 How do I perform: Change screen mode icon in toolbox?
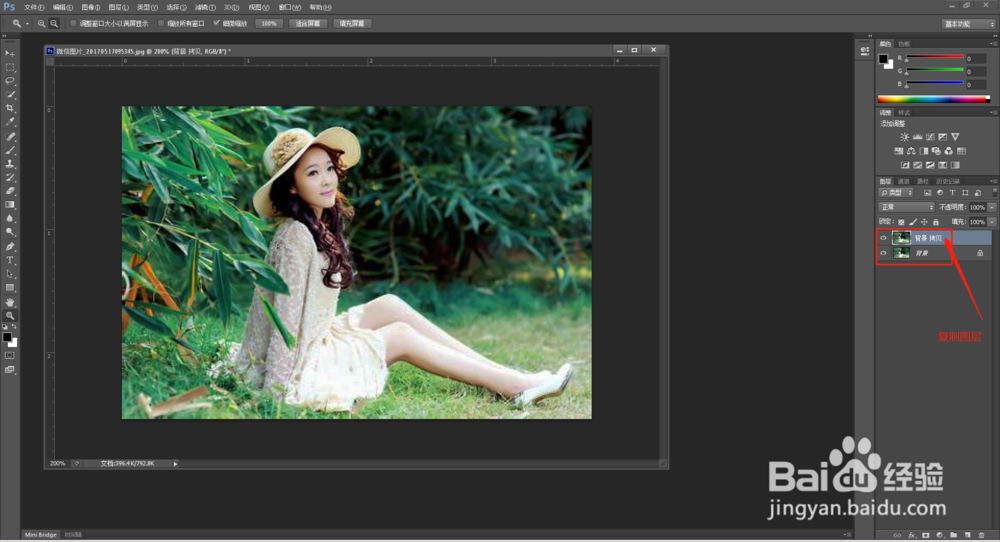point(10,370)
